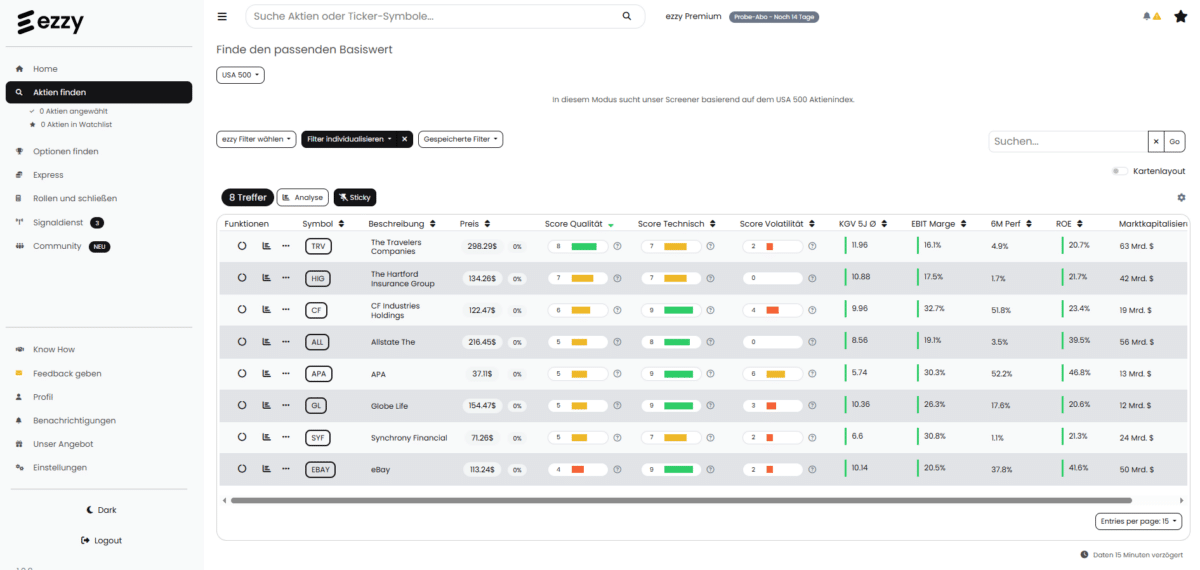This screenshot has width=1200, height=570.
Task: Sort table by EBIT Marge column
Action: click(x=938, y=224)
